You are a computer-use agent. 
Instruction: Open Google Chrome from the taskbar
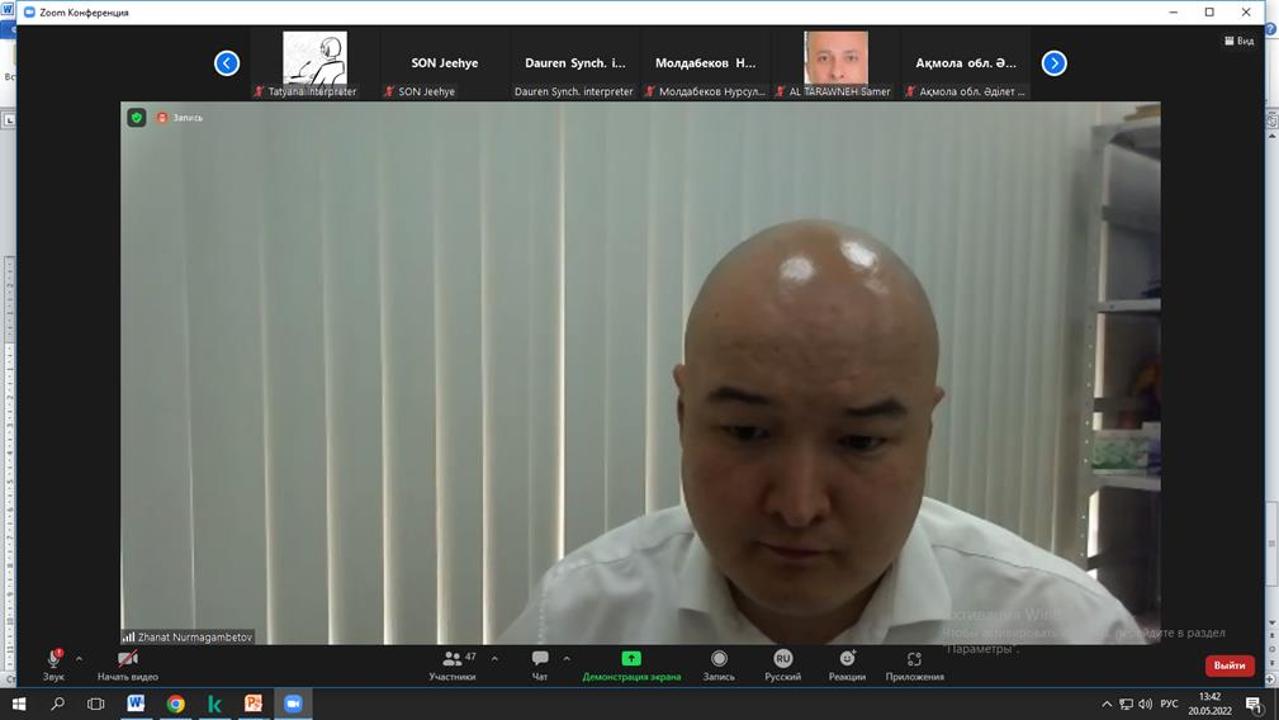175,704
